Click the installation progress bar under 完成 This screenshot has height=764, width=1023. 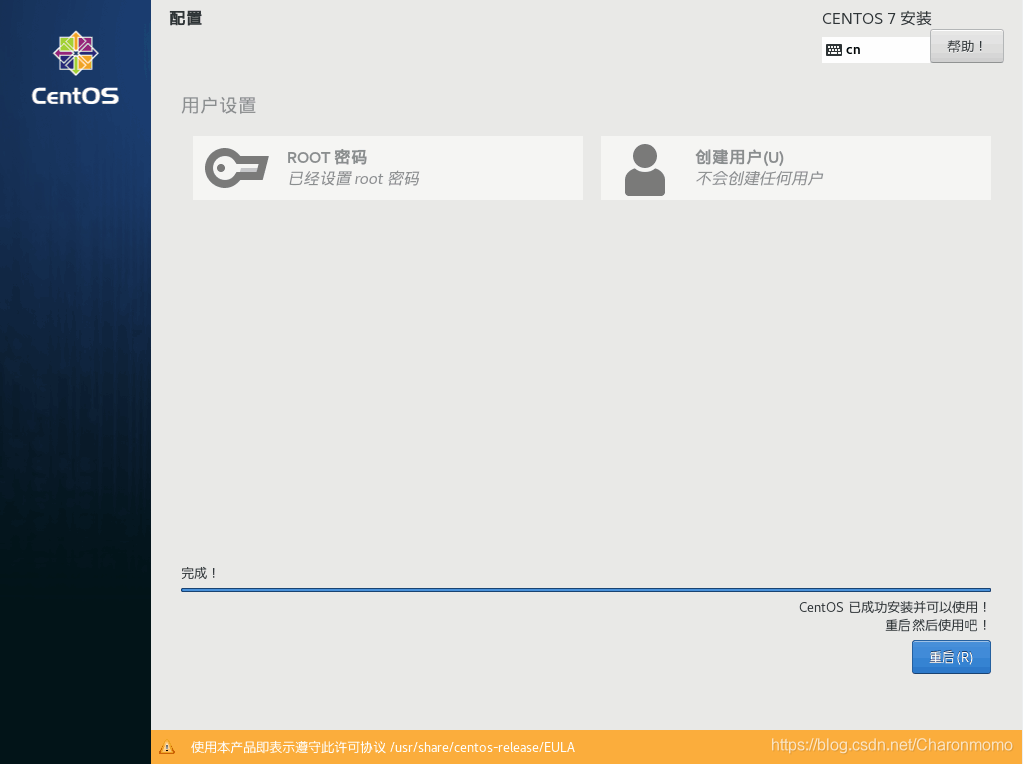coord(584,590)
